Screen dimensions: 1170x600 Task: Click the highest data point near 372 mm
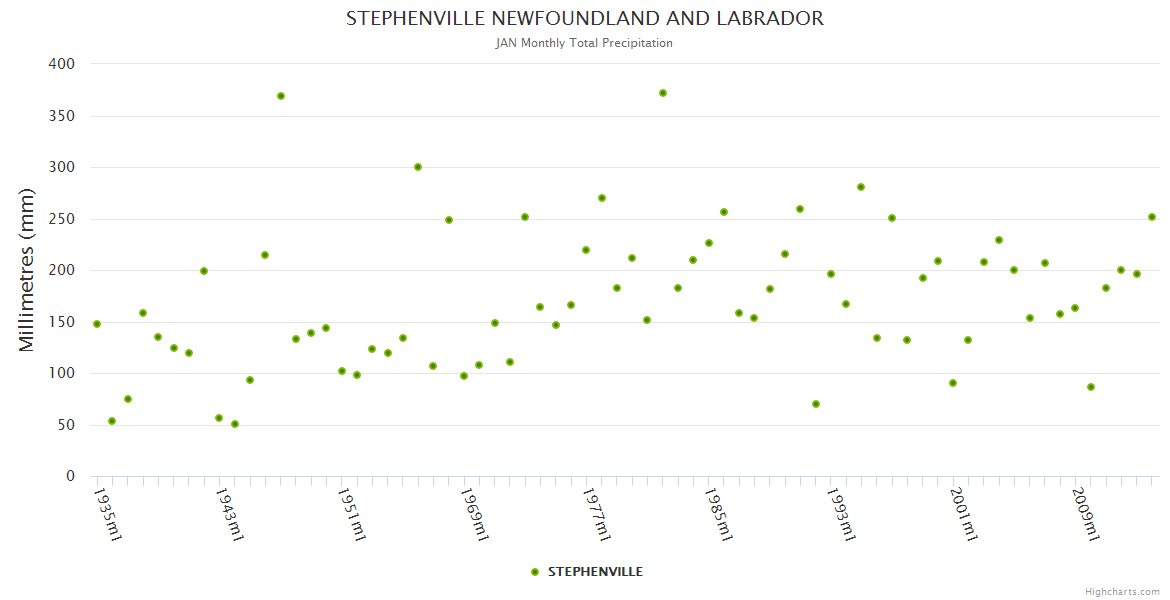pos(663,93)
